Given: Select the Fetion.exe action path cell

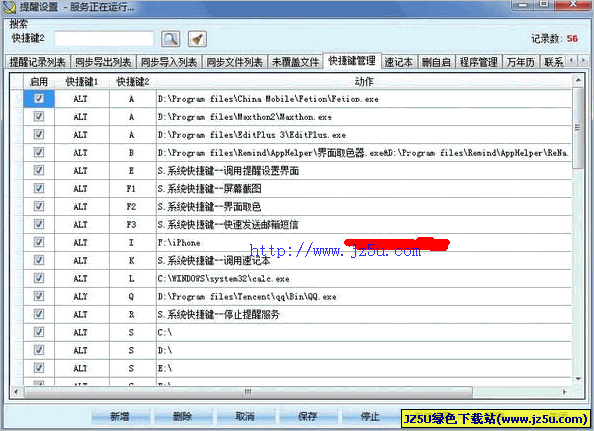Looking at the screenshot, I should (364, 99).
